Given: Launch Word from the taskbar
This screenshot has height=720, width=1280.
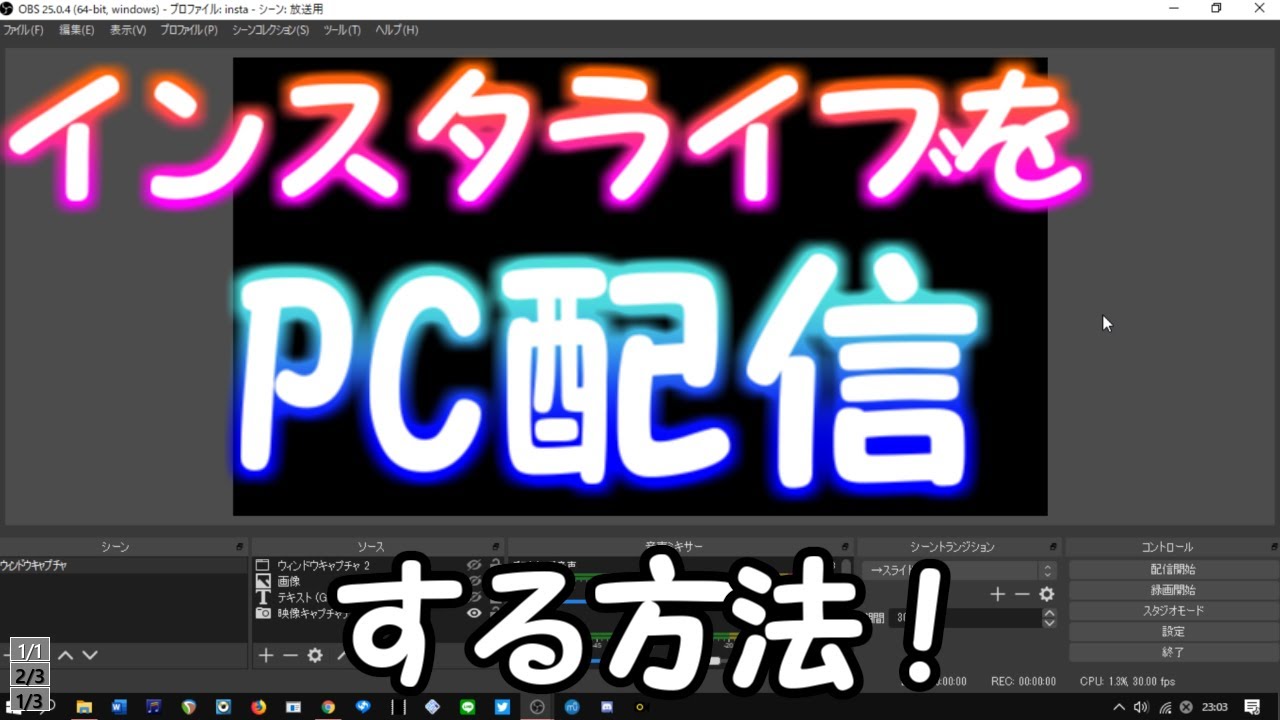Looking at the screenshot, I should click(x=119, y=707).
